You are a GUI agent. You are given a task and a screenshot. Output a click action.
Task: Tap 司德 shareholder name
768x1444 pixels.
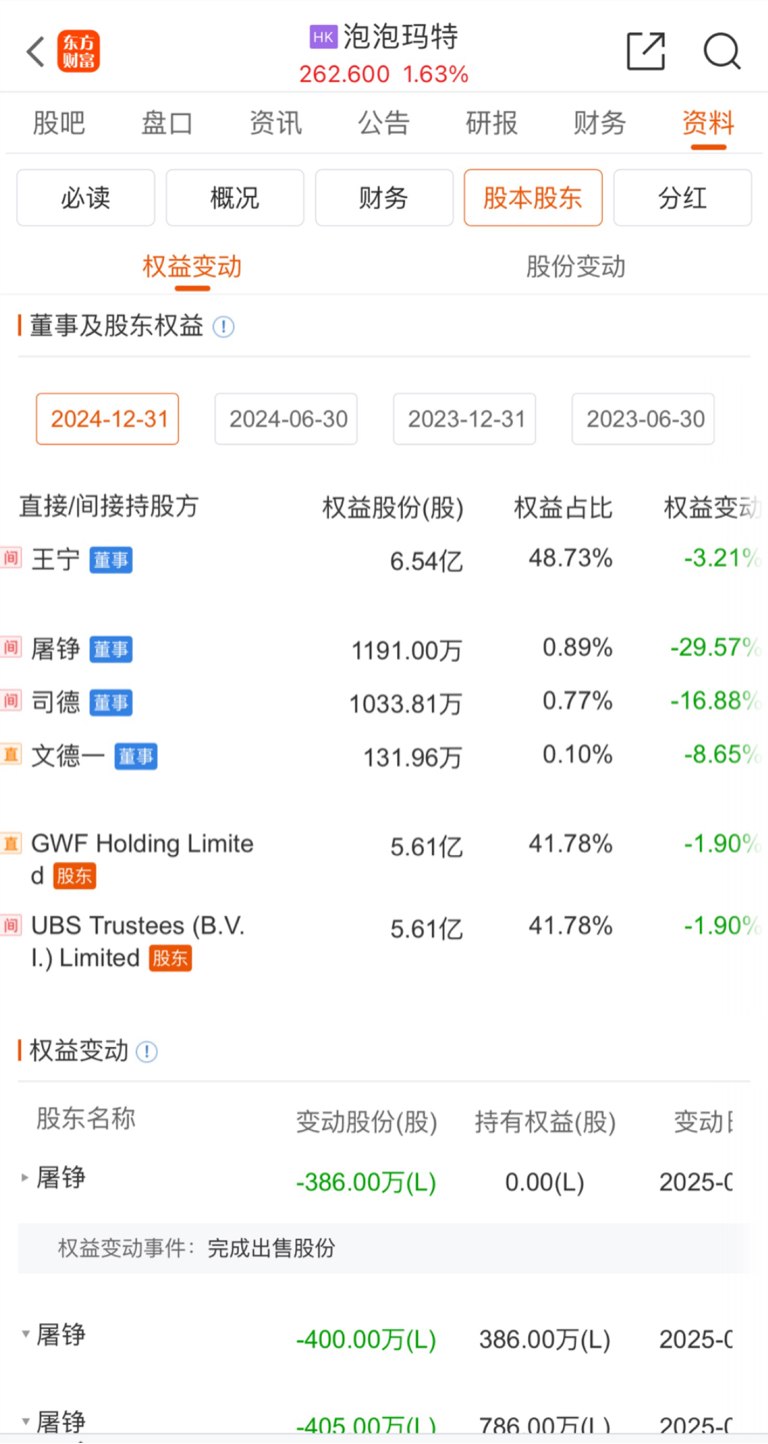(x=56, y=702)
